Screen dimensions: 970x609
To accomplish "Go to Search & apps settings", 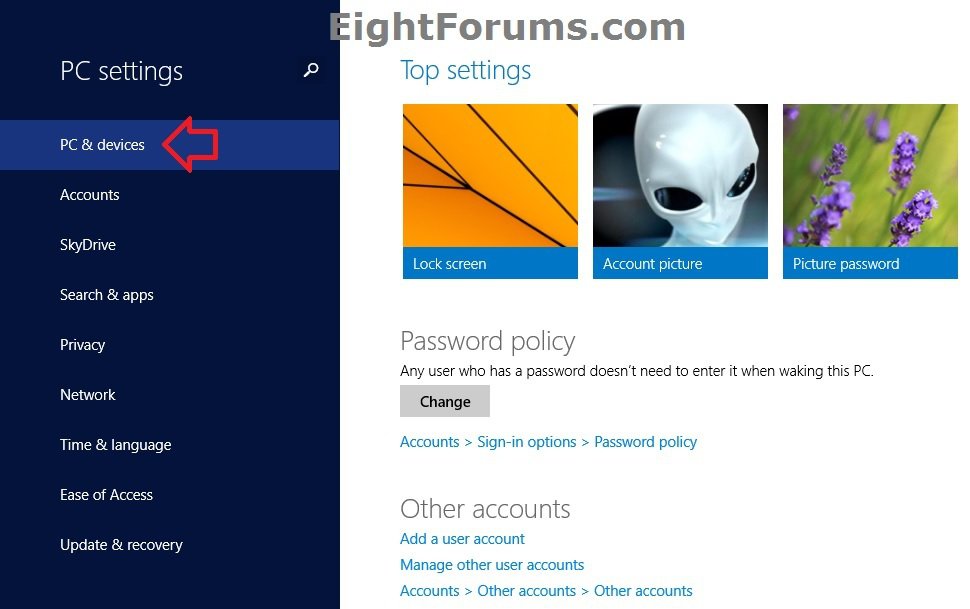I will tap(170, 295).
